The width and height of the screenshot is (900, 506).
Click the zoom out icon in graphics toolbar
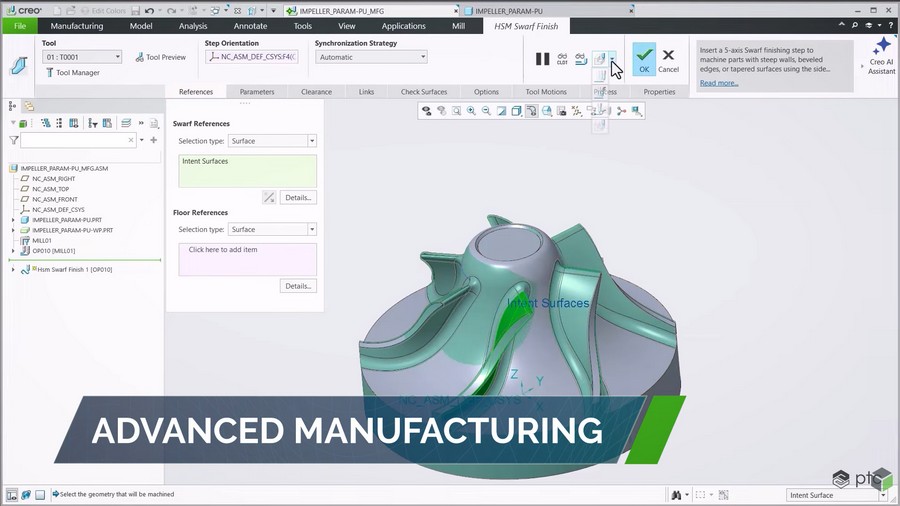[486, 111]
